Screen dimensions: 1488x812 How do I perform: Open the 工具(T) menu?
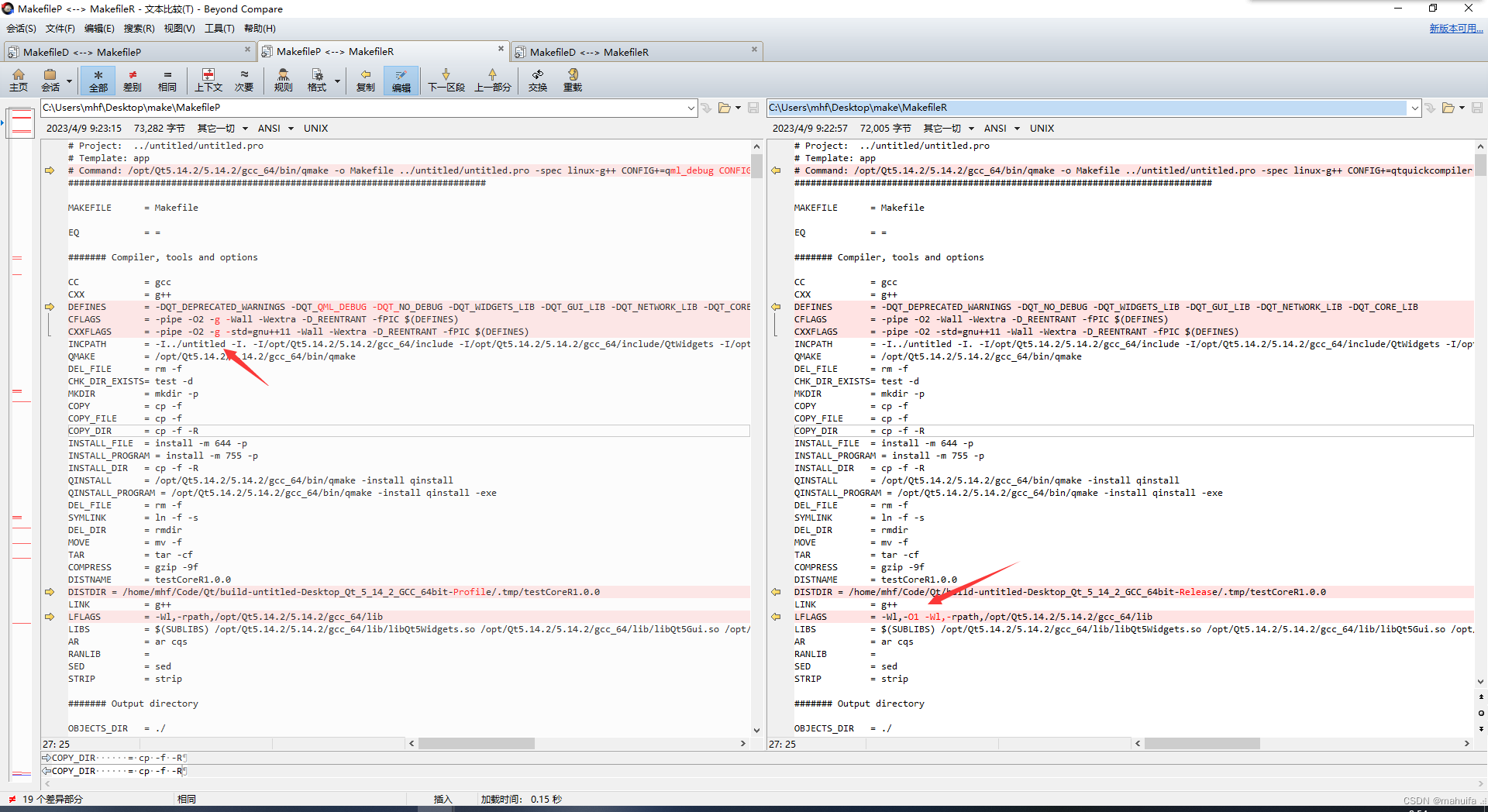tap(219, 29)
